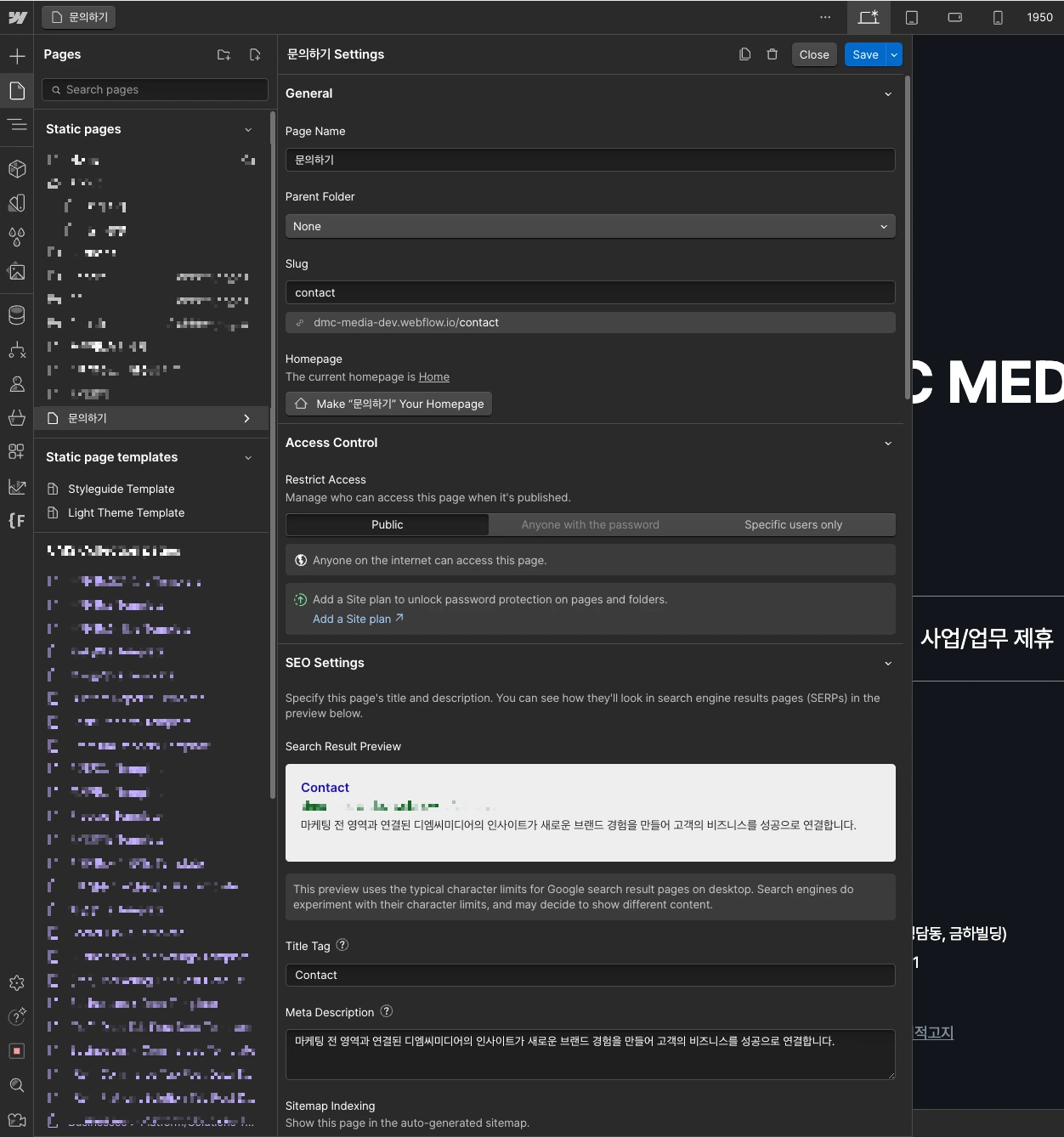Click the settings panel vertical scrollbar

[908, 240]
